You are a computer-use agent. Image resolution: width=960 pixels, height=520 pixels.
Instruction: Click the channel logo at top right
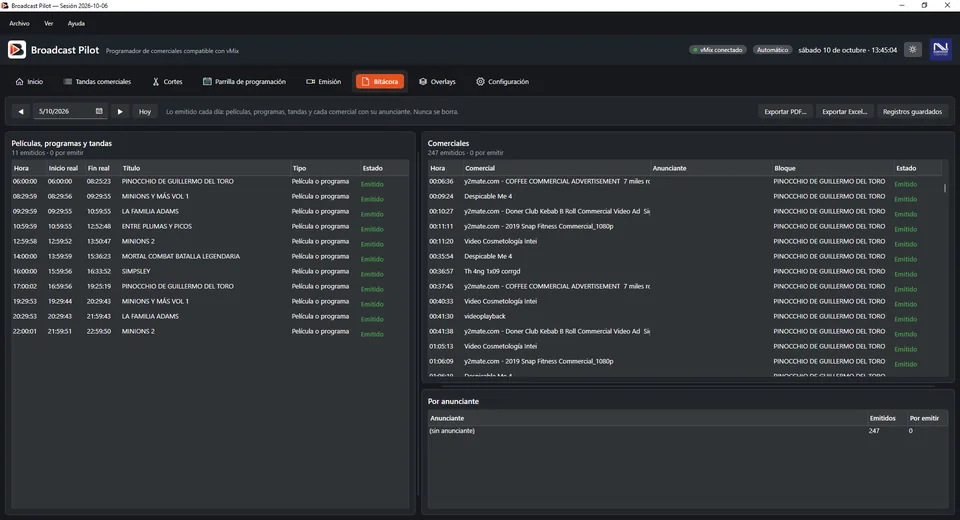940,49
